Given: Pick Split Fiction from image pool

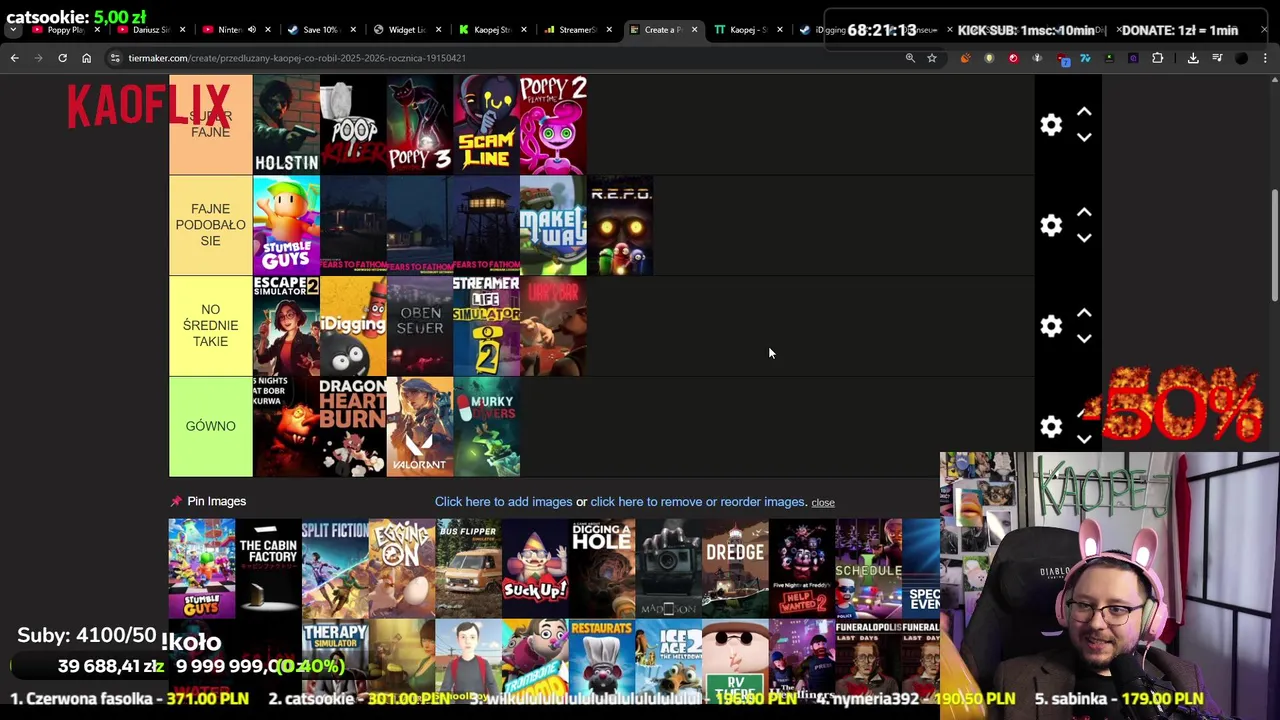Looking at the screenshot, I should tap(335, 568).
